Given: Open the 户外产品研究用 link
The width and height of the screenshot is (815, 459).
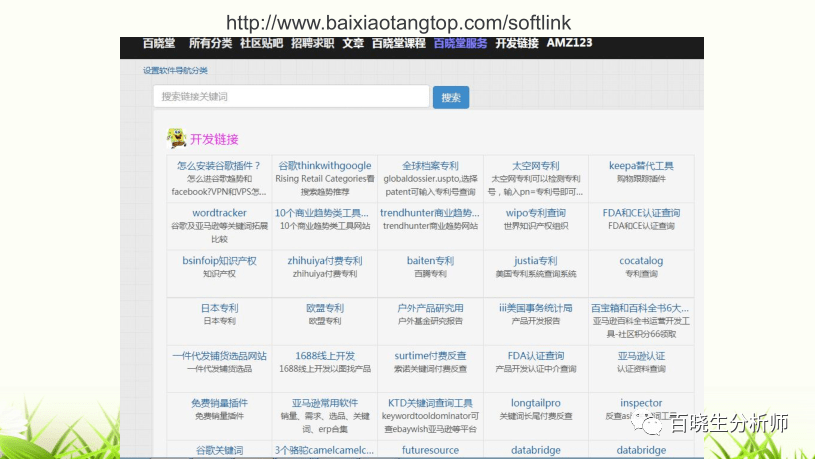Looking at the screenshot, I should 430,308.
